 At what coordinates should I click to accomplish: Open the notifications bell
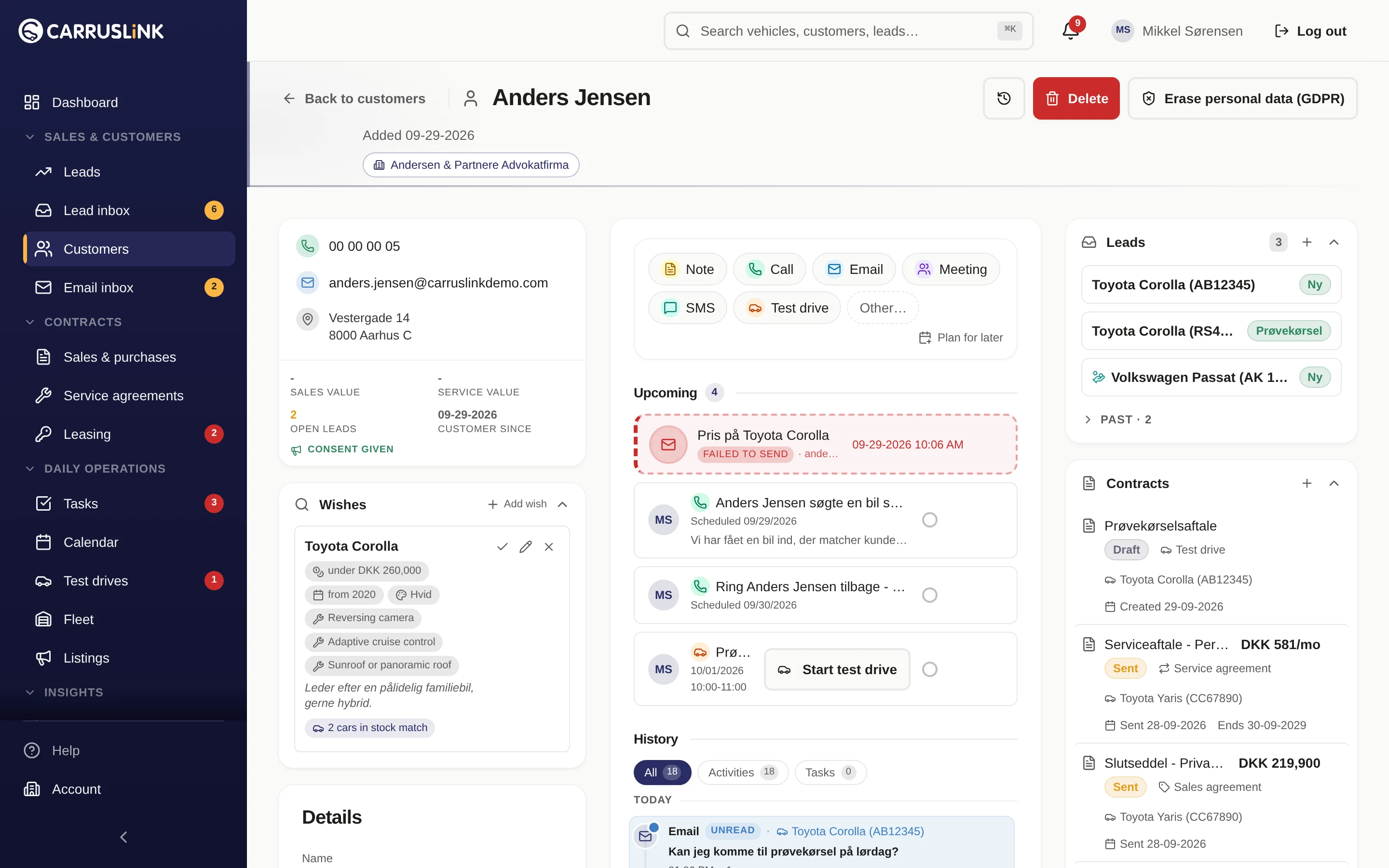(1071, 31)
